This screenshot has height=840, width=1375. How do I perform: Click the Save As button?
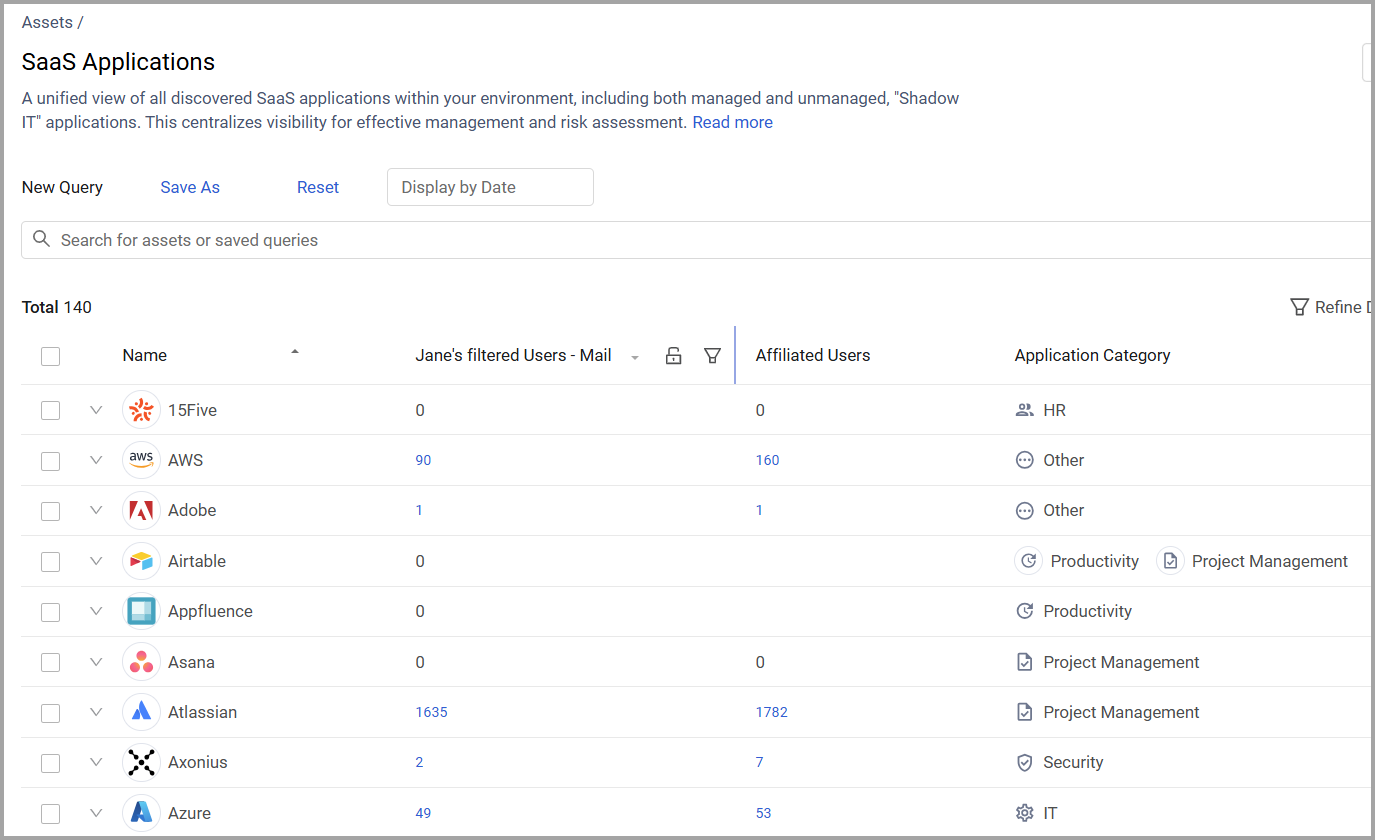(190, 187)
